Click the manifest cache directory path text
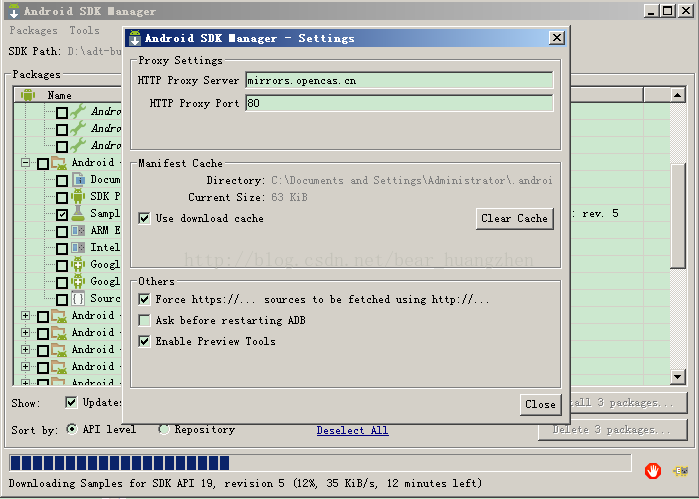This screenshot has height=499, width=699. [411, 180]
